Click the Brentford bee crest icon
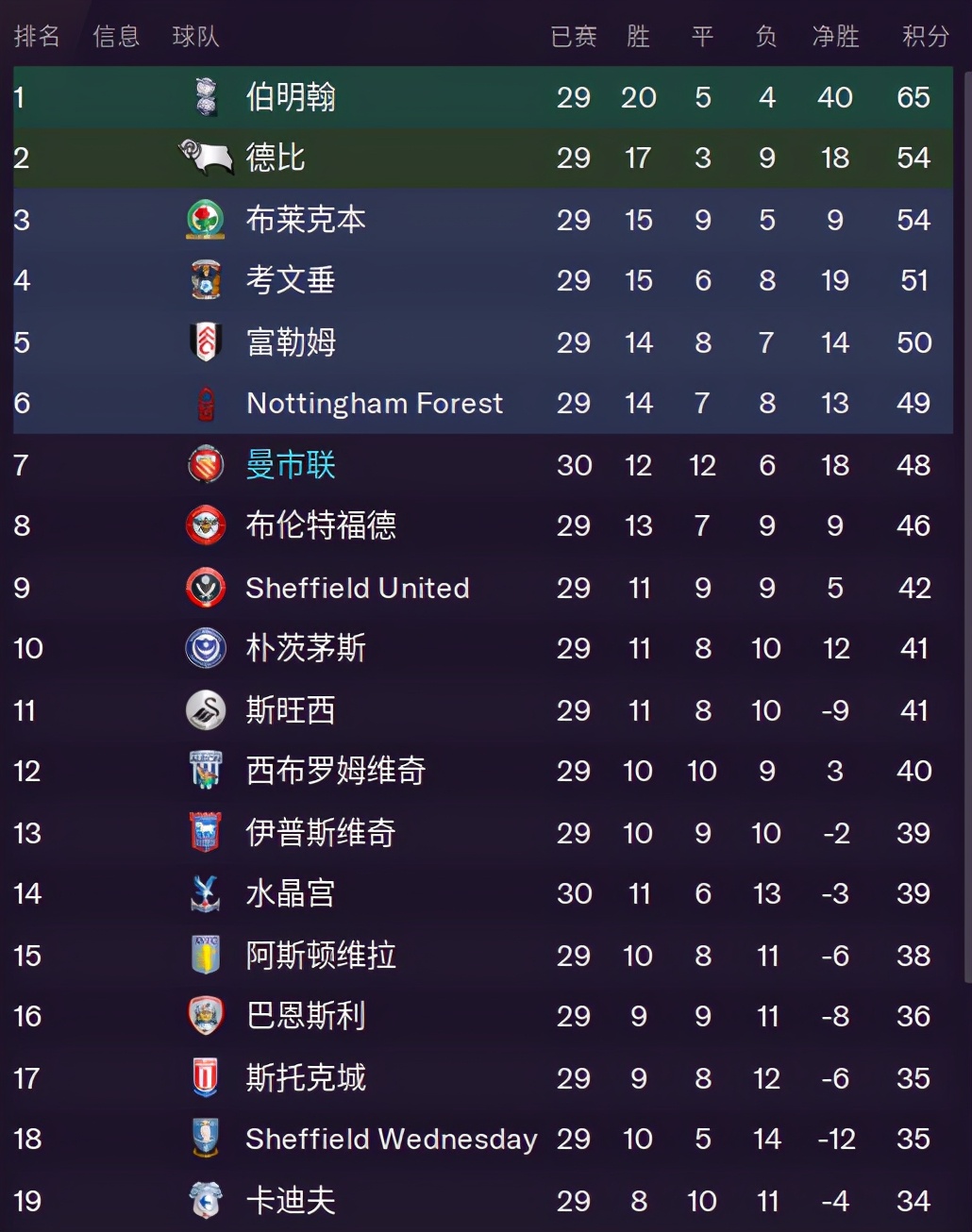The image size is (972, 1232). [206, 525]
